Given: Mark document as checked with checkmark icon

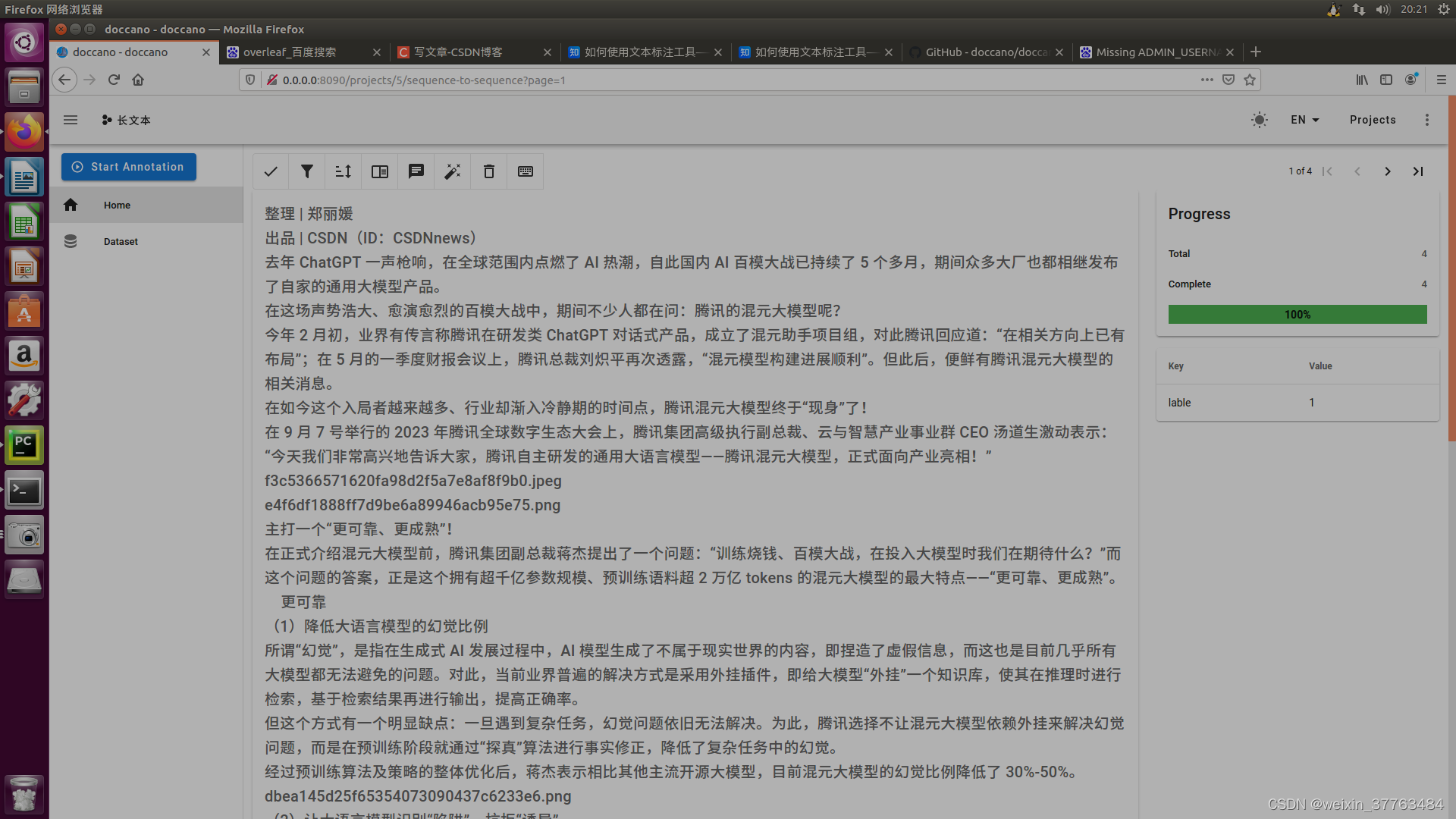Looking at the screenshot, I should coord(271,171).
